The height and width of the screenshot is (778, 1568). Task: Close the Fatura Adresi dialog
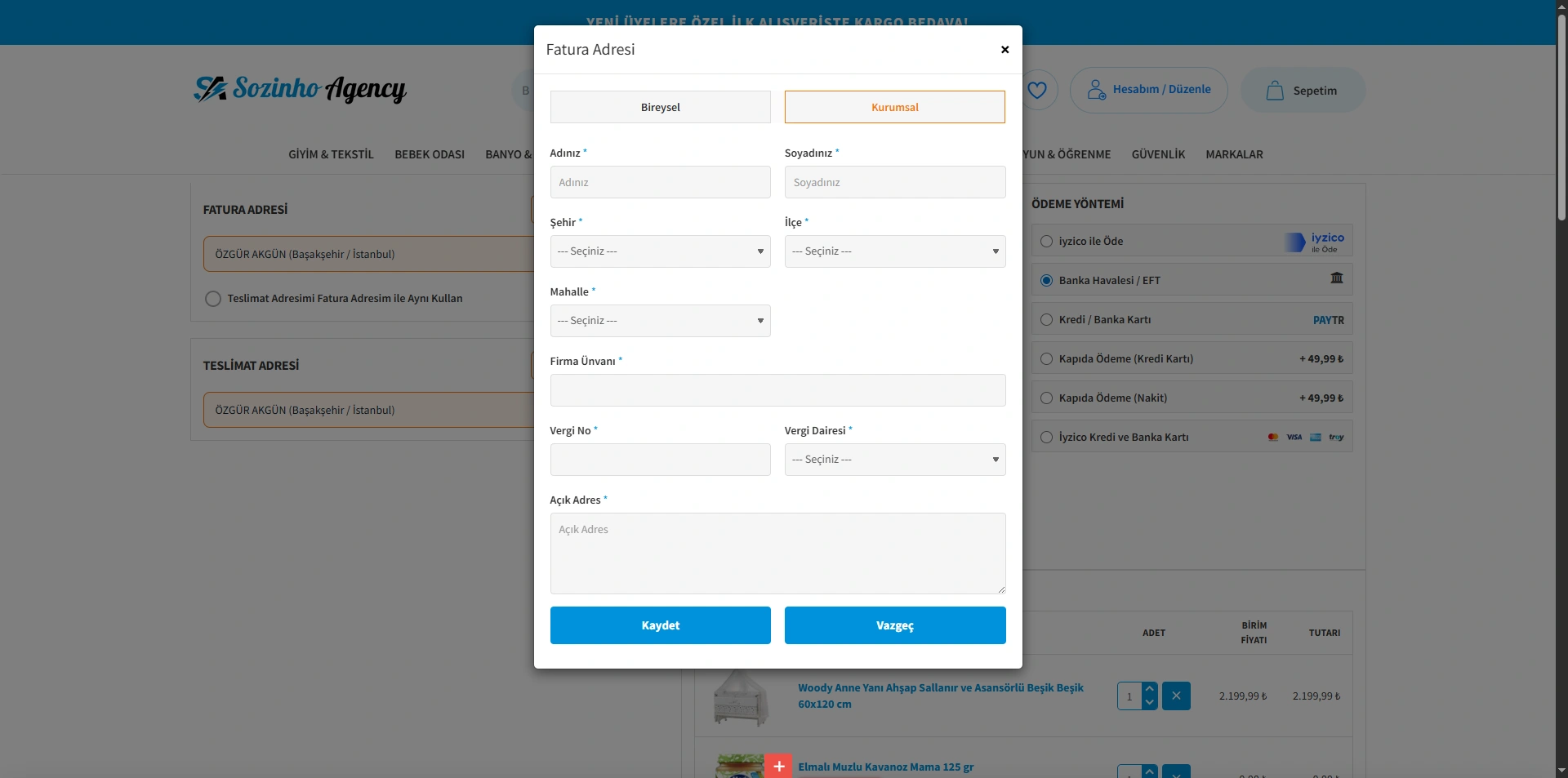(1004, 50)
